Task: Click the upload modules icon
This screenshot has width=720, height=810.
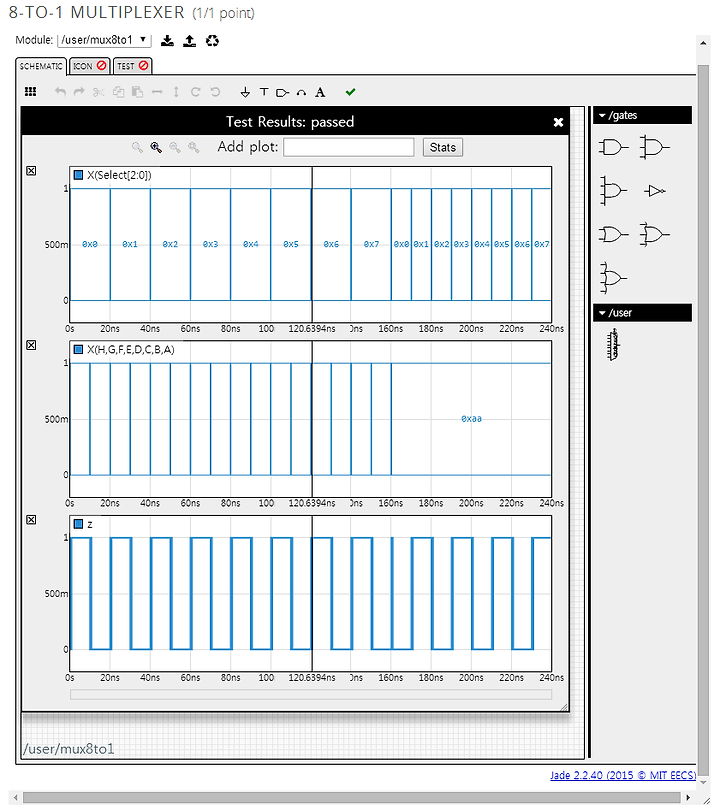Action: (190, 41)
